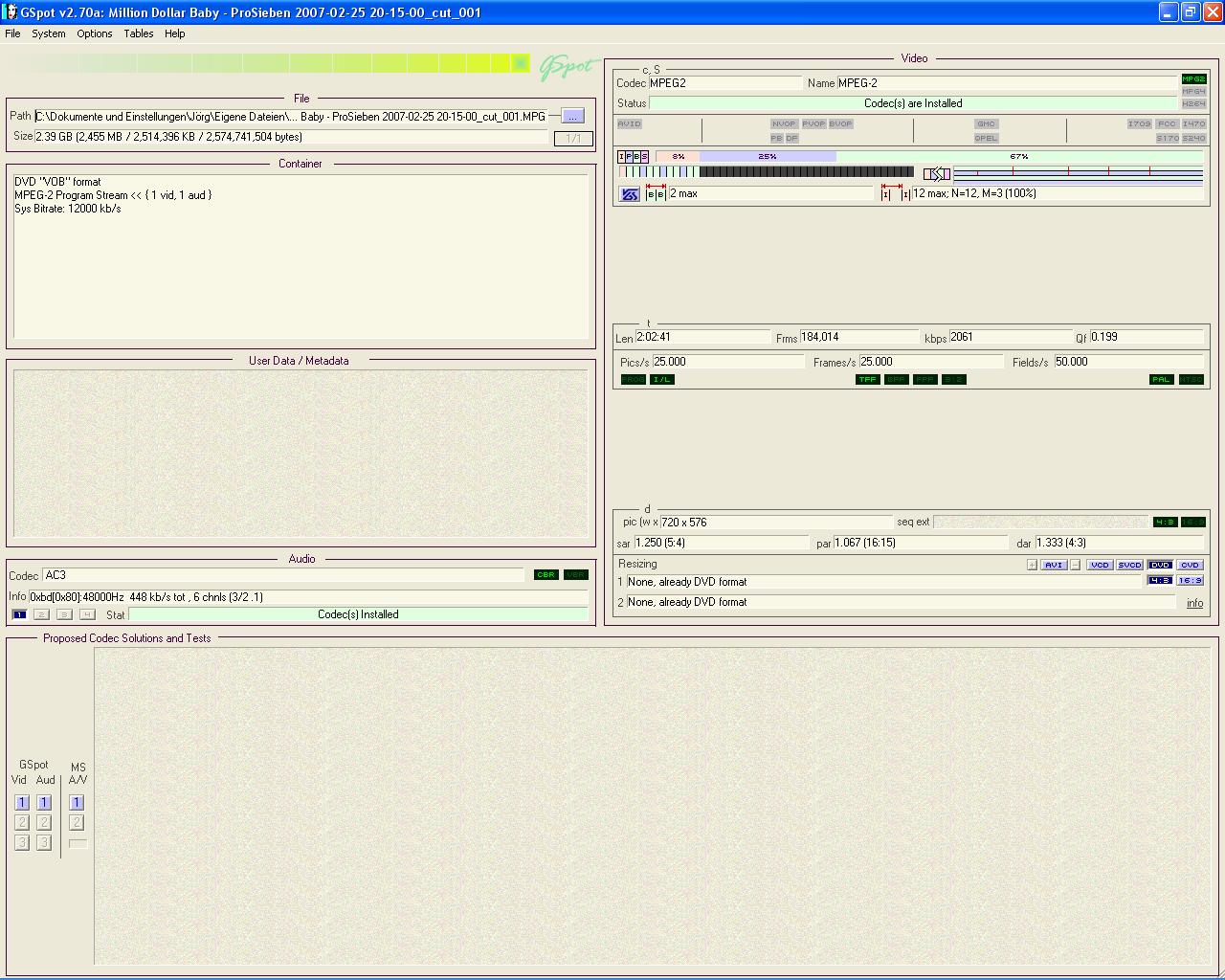Click the I709 indicator badge
Viewport: 1225px width, 980px height.
tap(1139, 123)
